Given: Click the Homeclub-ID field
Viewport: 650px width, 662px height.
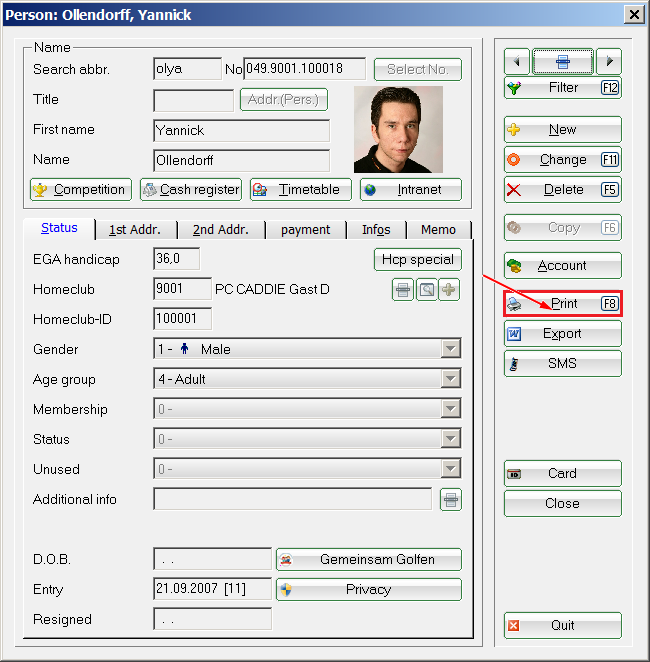Looking at the screenshot, I should 182,319.
